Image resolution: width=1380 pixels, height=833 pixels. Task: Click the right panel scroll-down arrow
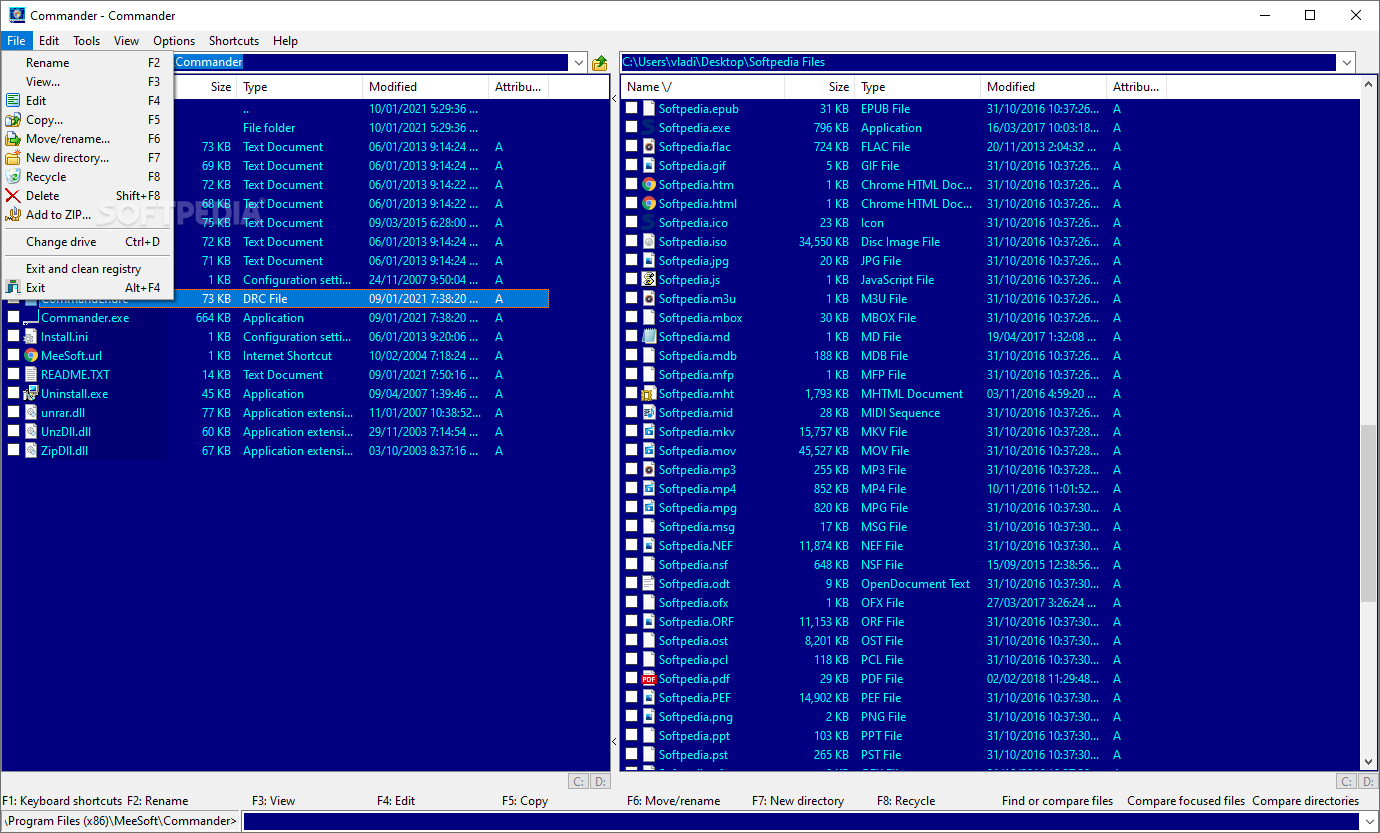1368,762
